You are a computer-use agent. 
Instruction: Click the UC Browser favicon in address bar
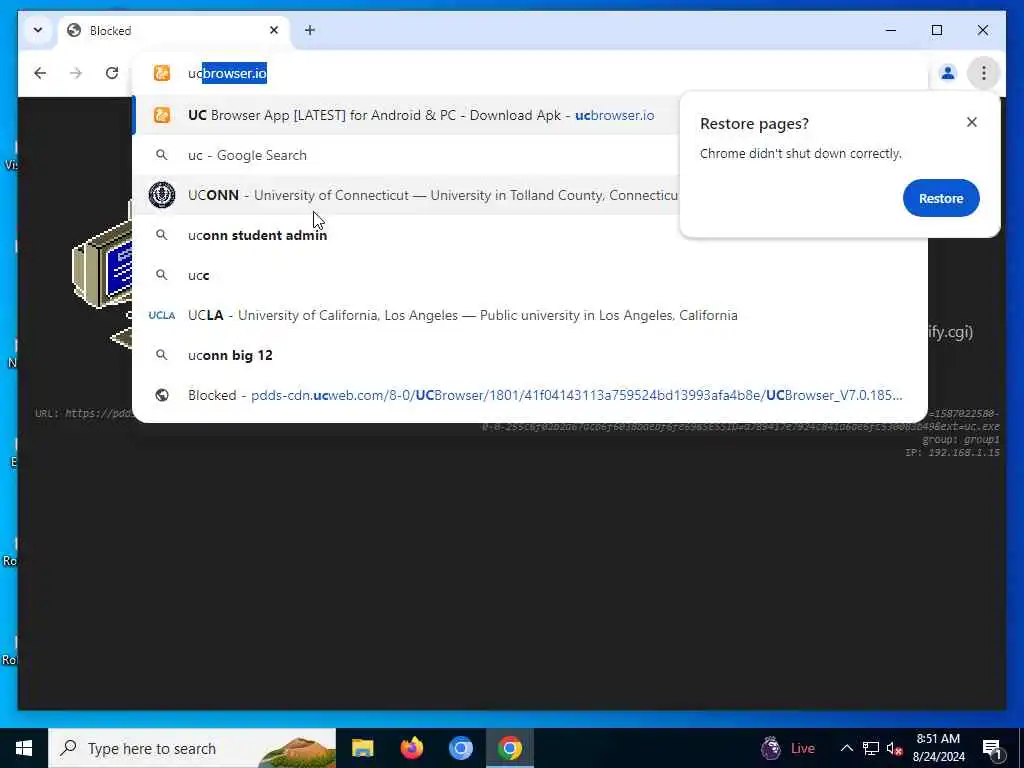[162, 73]
